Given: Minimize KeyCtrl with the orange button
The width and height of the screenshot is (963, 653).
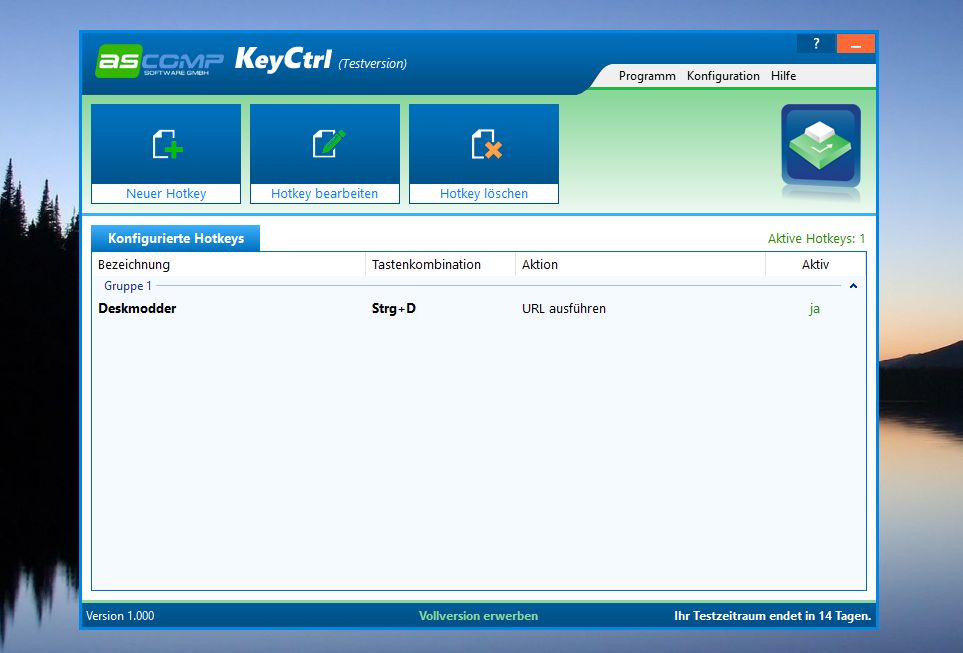Looking at the screenshot, I should click(856, 44).
